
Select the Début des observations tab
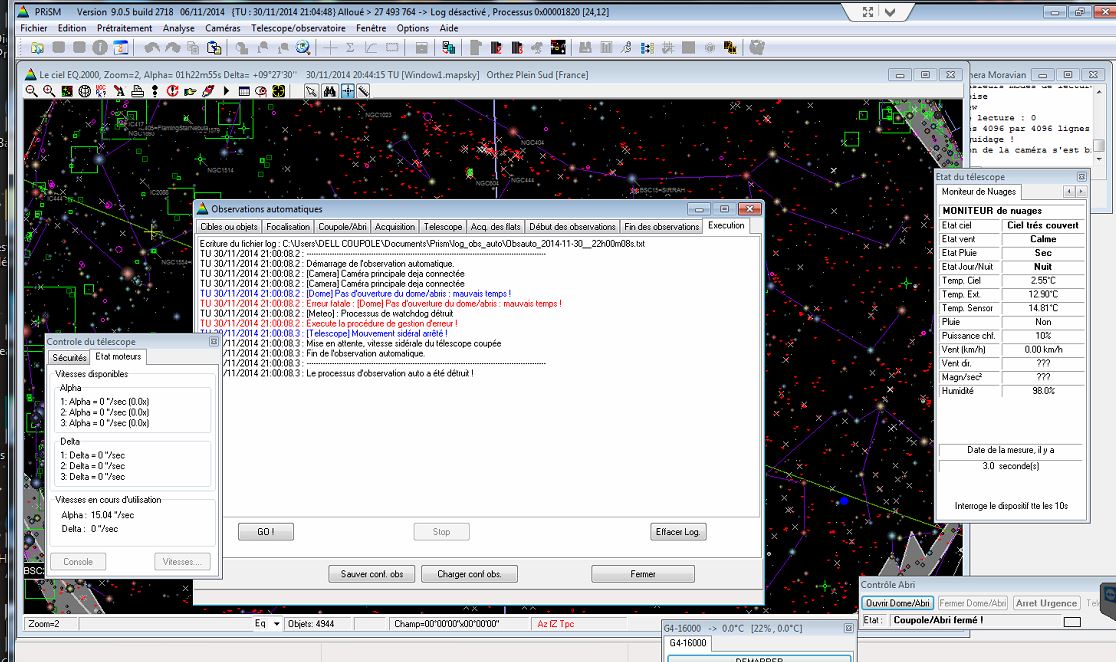pos(572,227)
